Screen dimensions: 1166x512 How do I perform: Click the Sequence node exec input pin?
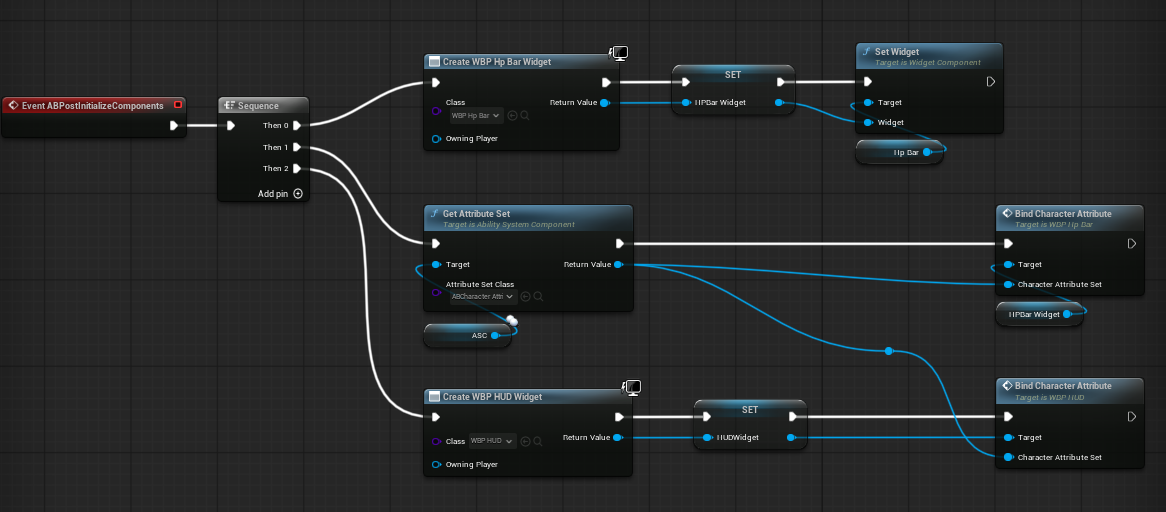231,126
